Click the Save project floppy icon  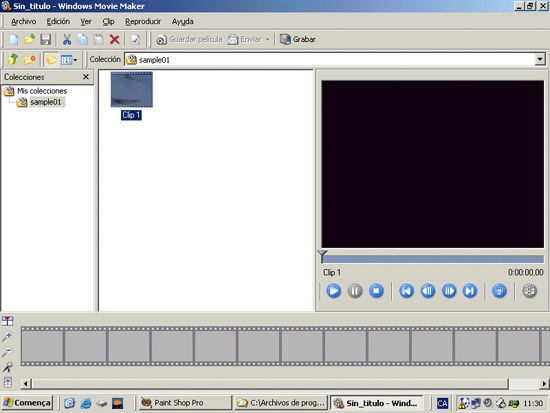click(x=46, y=39)
